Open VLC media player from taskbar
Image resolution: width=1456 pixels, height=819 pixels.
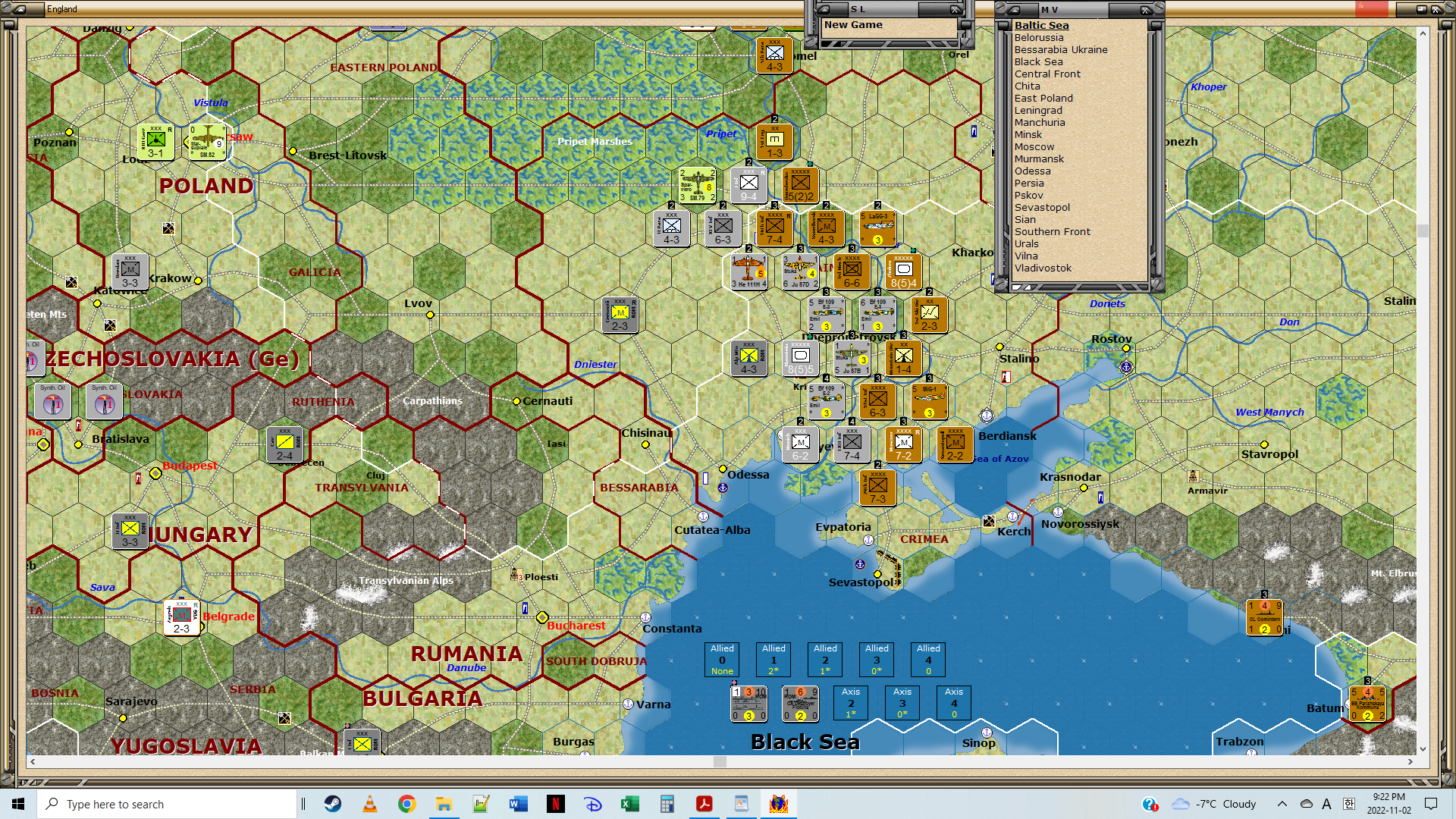(x=370, y=804)
